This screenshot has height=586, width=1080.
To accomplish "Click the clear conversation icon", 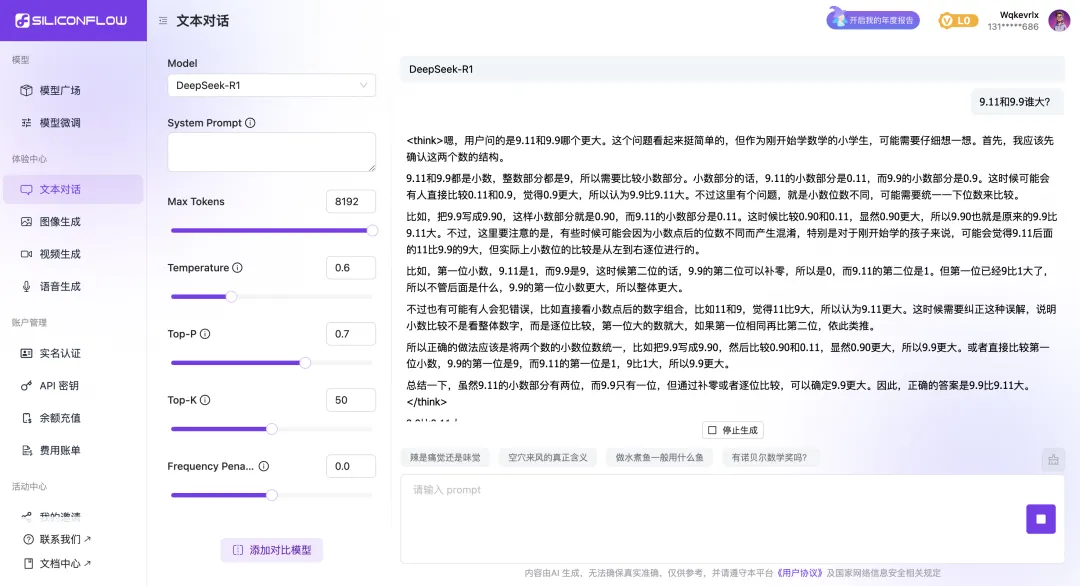I will coord(1053,459).
